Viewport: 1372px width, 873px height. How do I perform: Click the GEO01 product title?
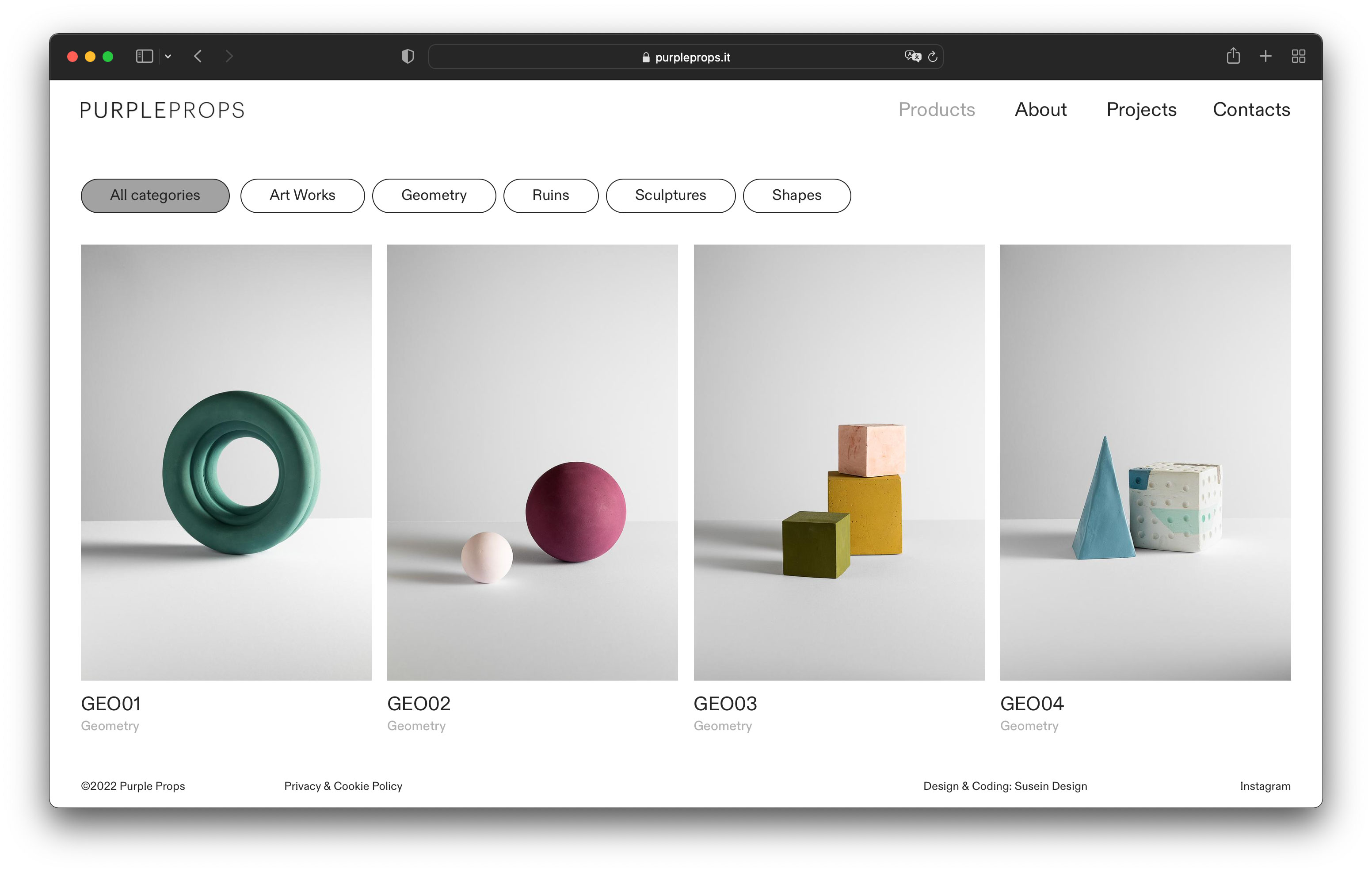pyautogui.click(x=111, y=704)
